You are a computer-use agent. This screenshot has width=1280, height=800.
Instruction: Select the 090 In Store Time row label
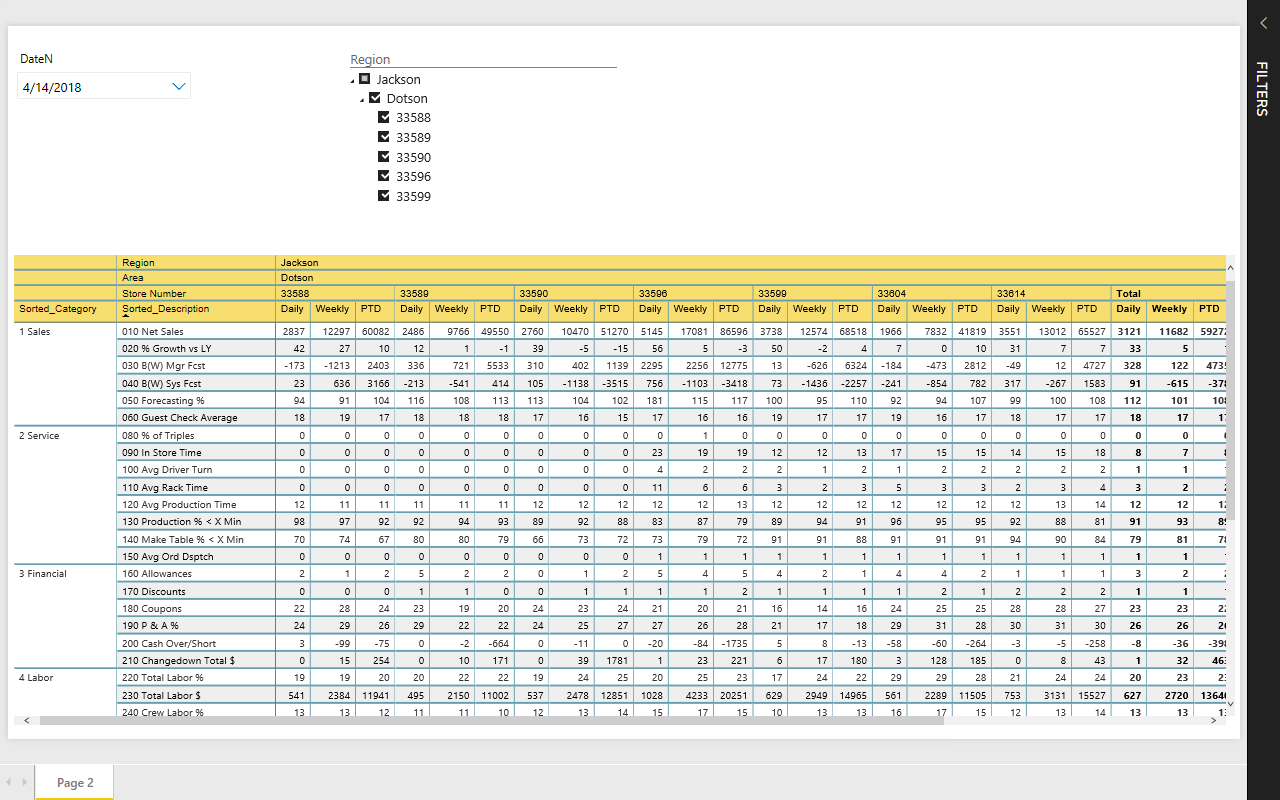pyautogui.click(x=162, y=453)
